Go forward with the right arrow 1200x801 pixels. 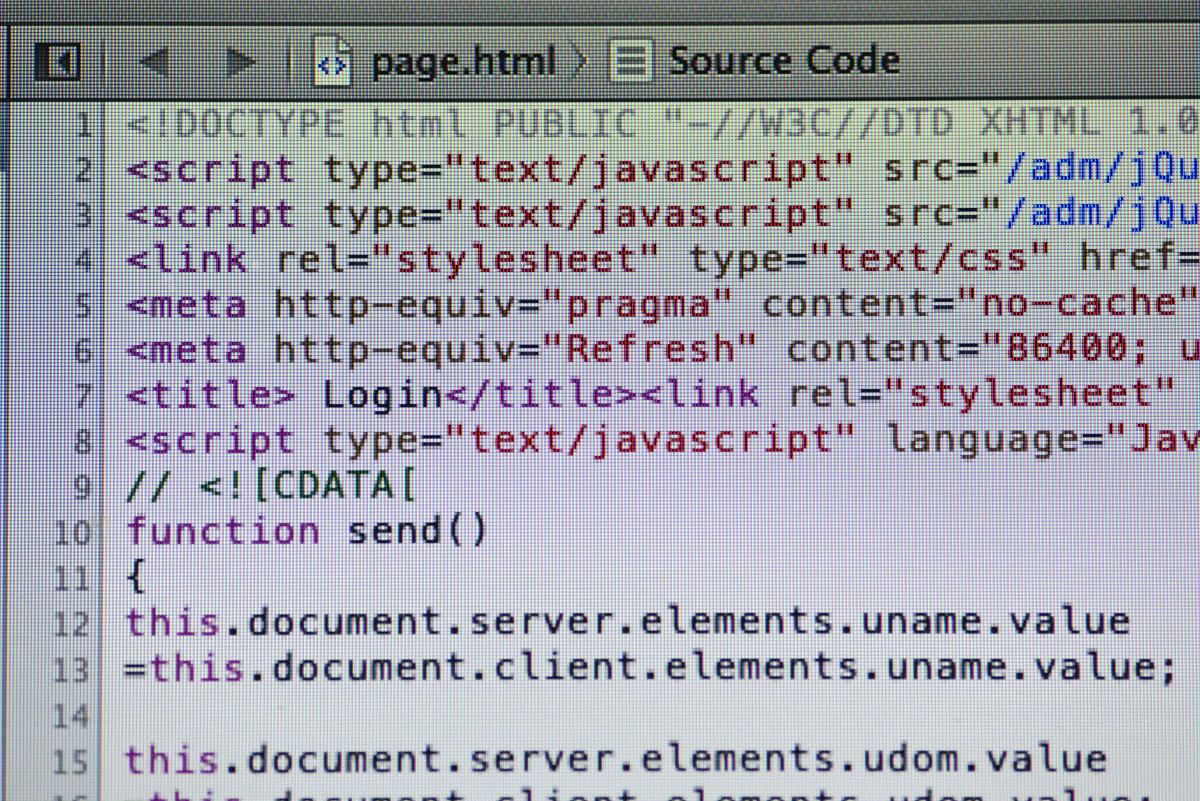click(240, 62)
